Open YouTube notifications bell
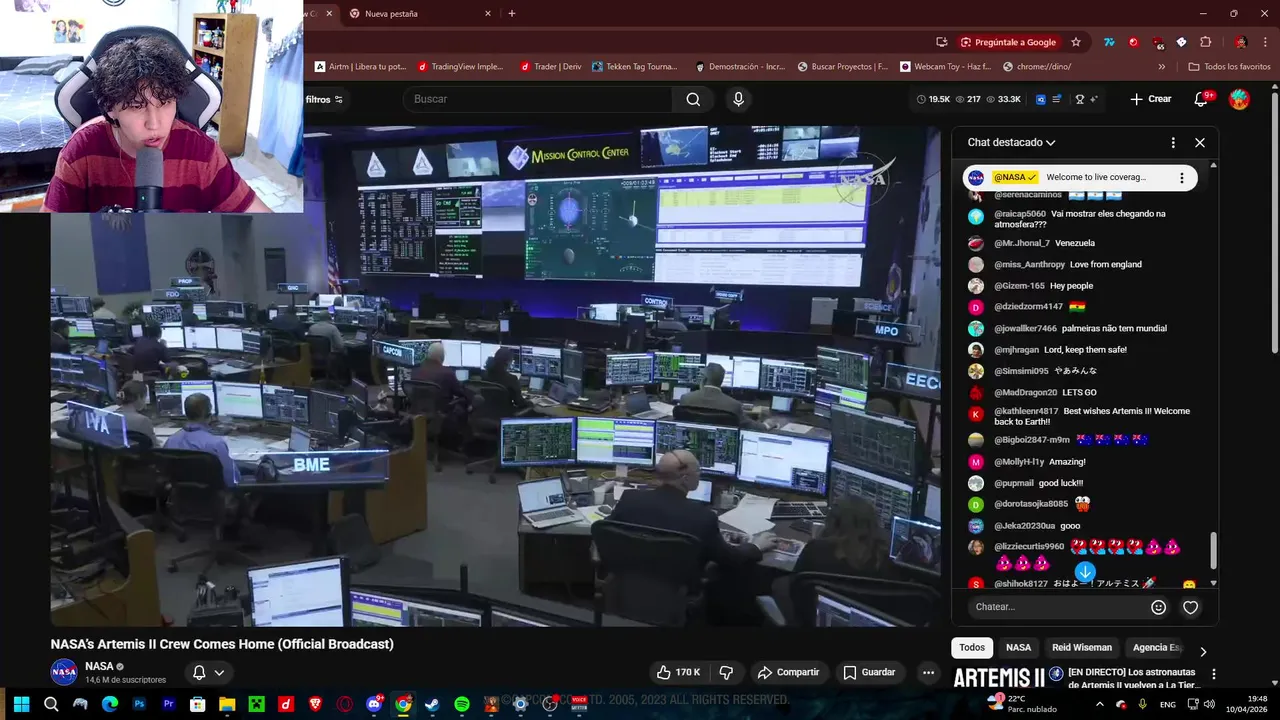The image size is (1280, 720). 1201,99
